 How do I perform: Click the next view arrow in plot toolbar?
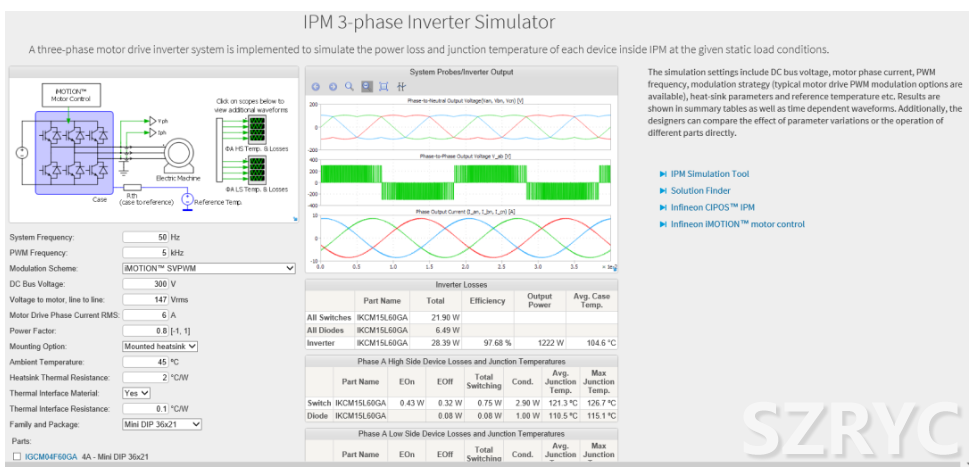pyautogui.click(x=333, y=87)
